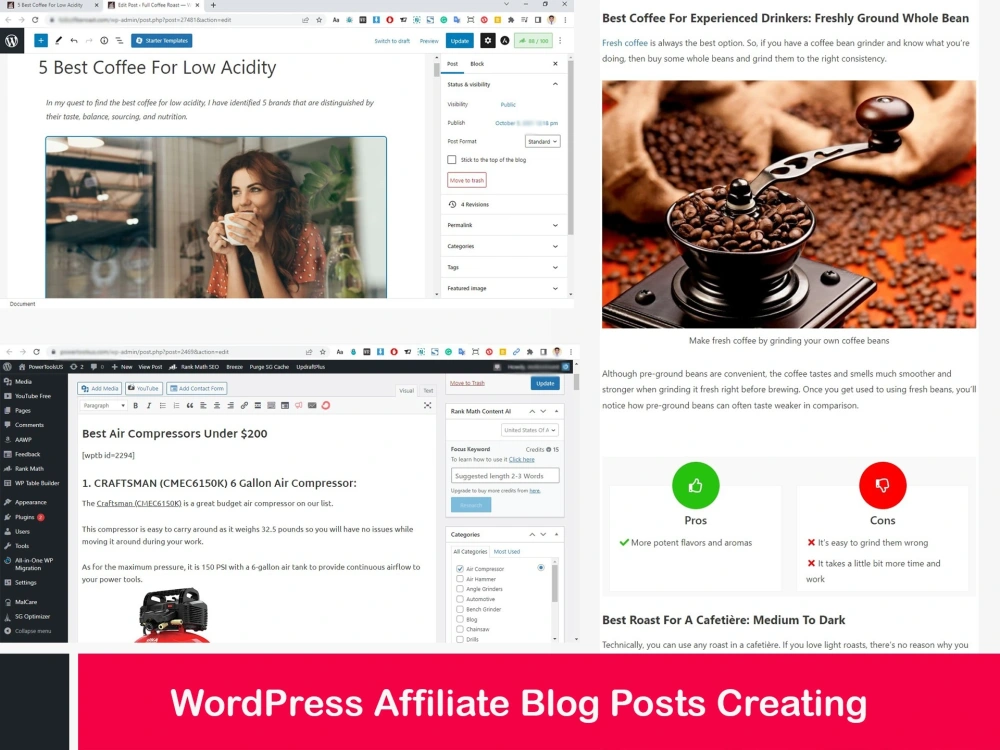Check the Automotive category
Screen dimensions: 1000x750
pyautogui.click(x=460, y=599)
